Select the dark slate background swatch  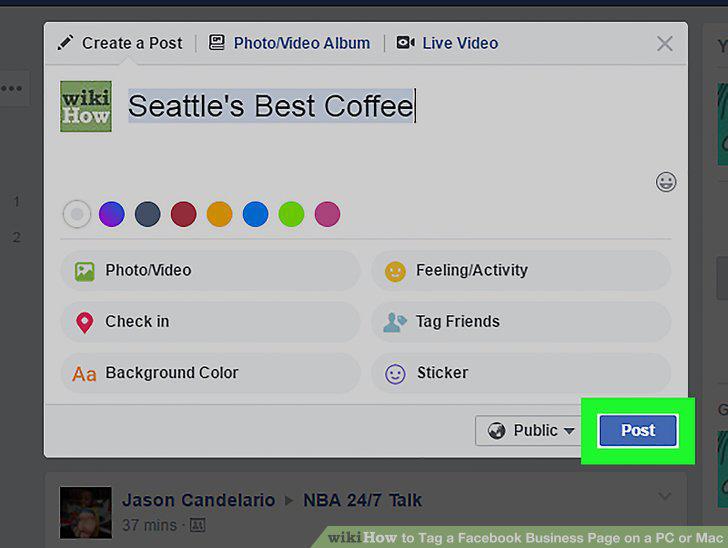pyautogui.click(x=148, y=214)
